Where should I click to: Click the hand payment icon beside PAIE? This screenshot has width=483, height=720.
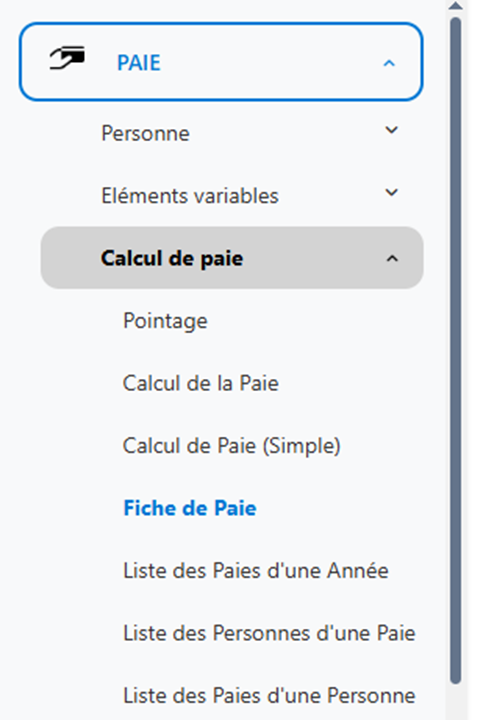(x=67, y=58)
